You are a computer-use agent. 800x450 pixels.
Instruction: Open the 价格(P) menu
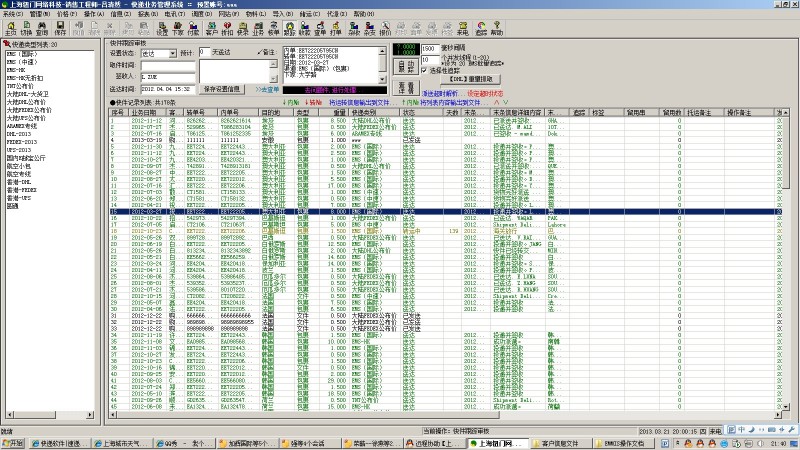(67, 14)
